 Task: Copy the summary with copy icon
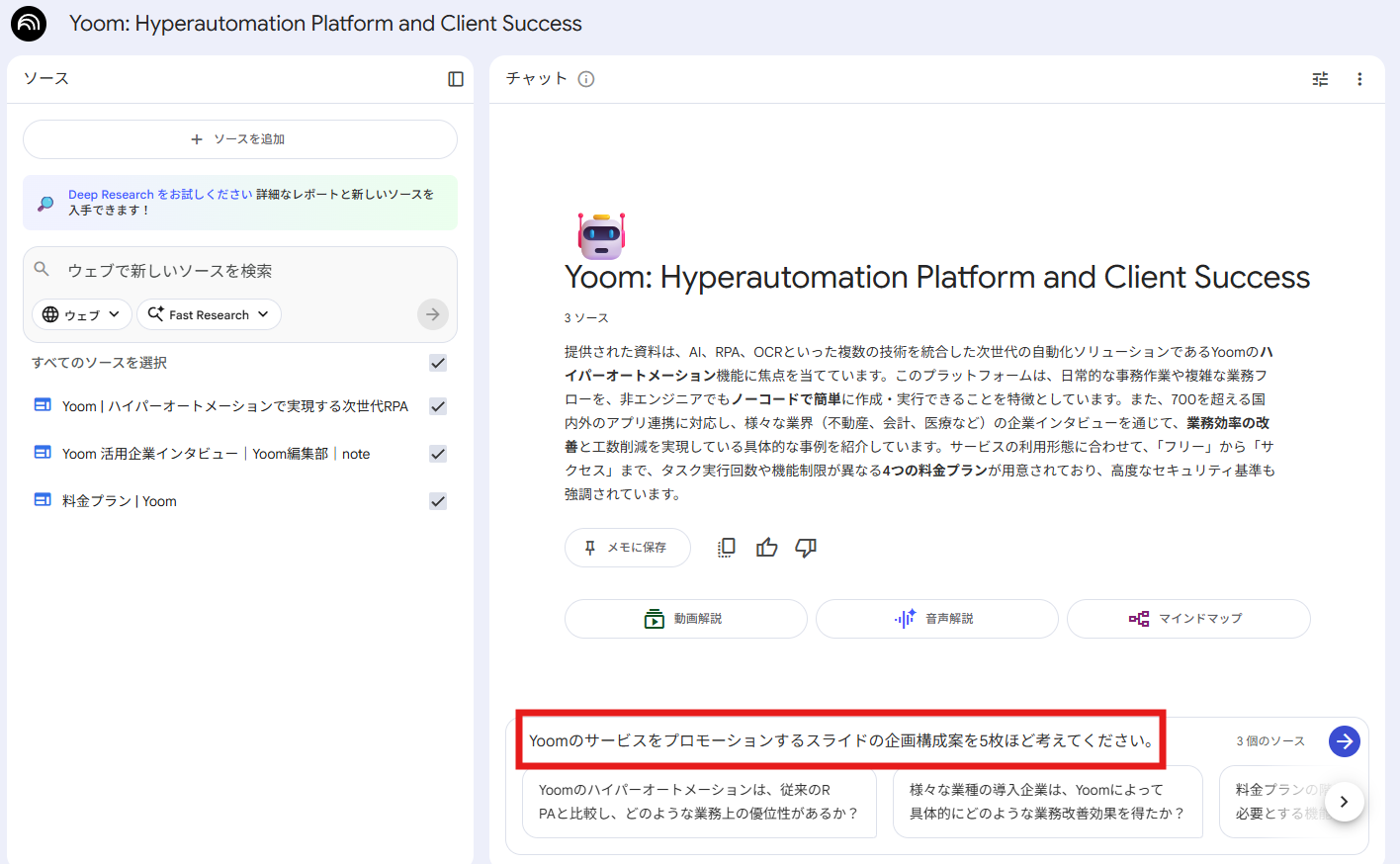tap(727, 548)
